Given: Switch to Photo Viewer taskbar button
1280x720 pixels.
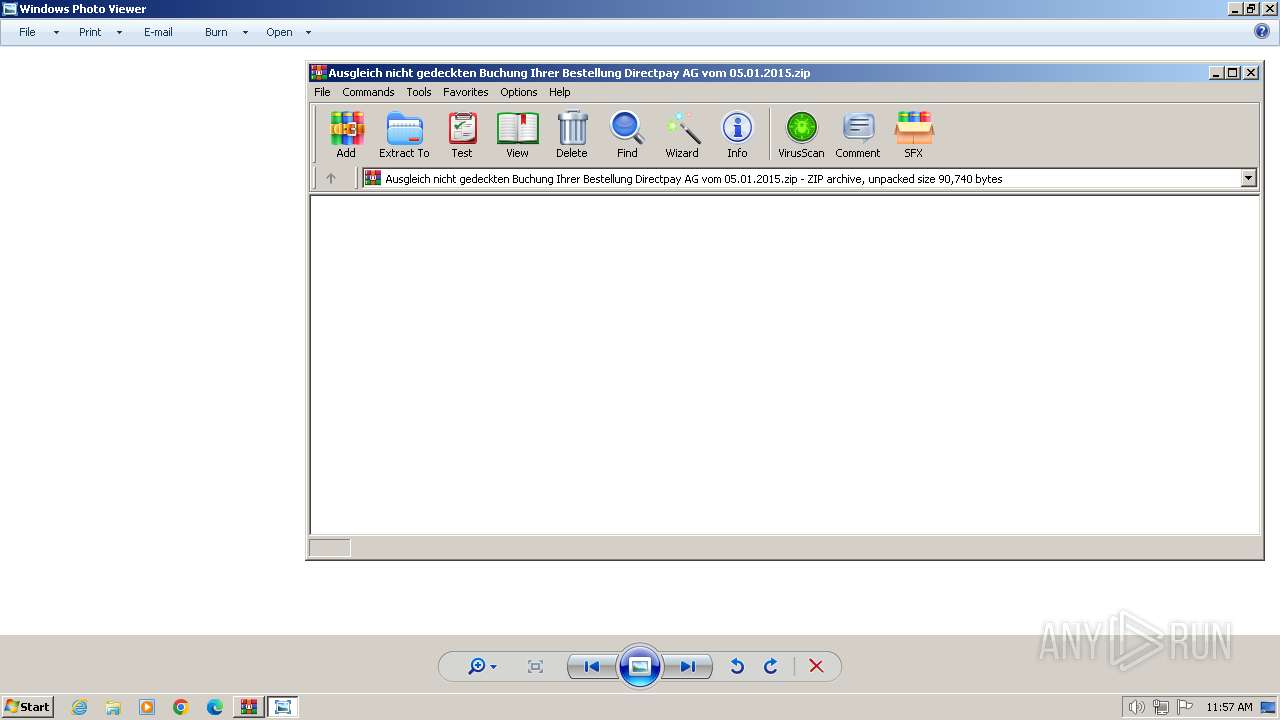Looking at the screenshot, I should point(283,707).
